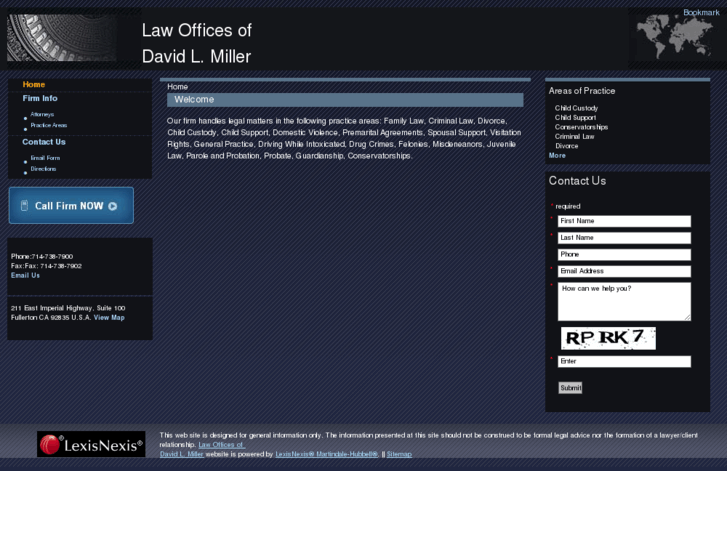Viewport: 727px width, 545px height.
Task: Click the captcha image RP RK 7
Action: click(x=608, y=338)
